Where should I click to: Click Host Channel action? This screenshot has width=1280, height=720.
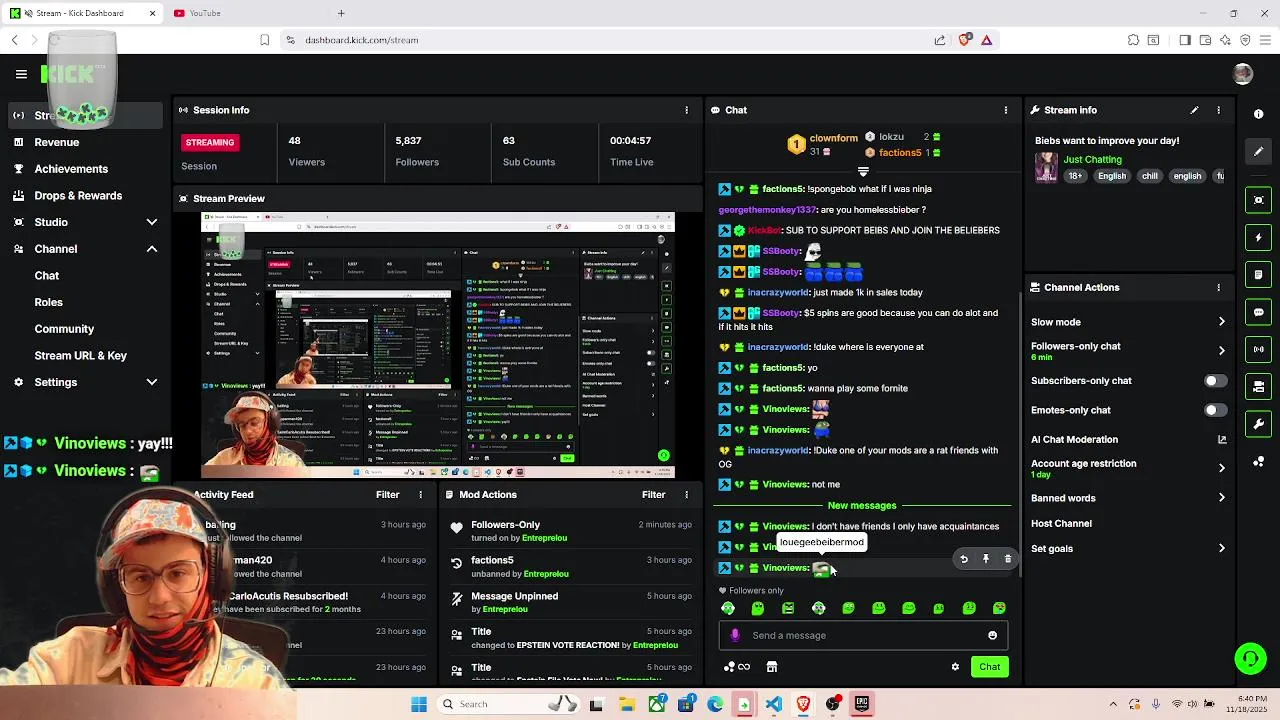pos(1061,523)
